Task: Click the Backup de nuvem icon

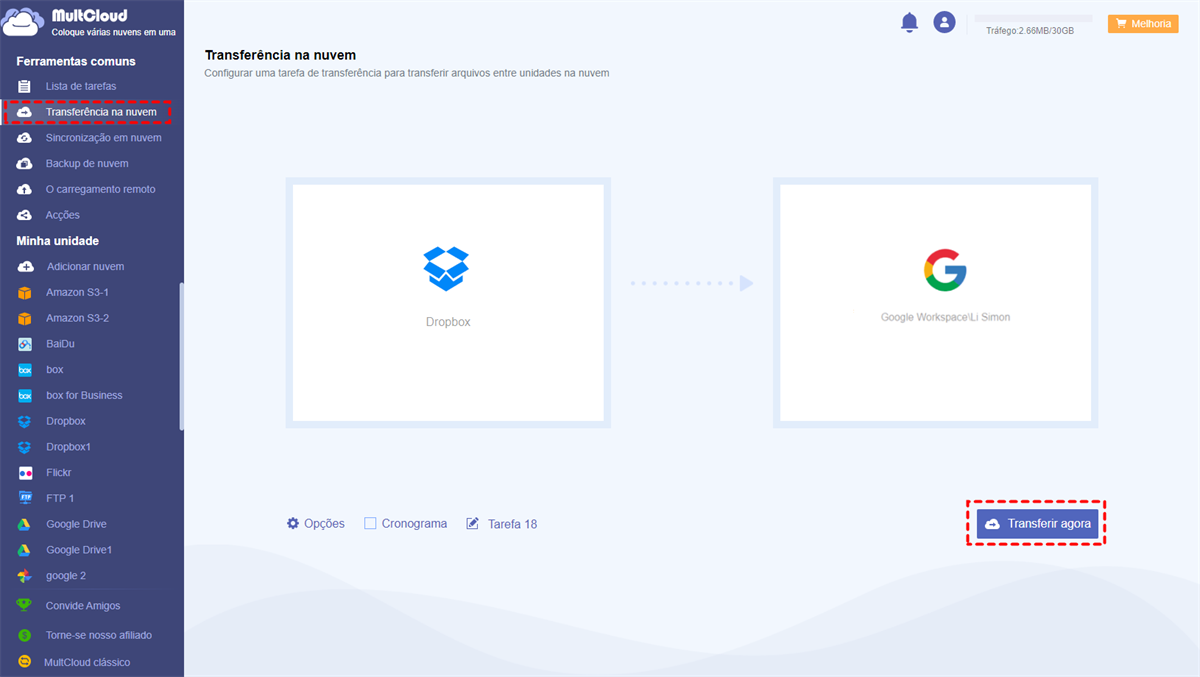Action: (x=25, y=164)
